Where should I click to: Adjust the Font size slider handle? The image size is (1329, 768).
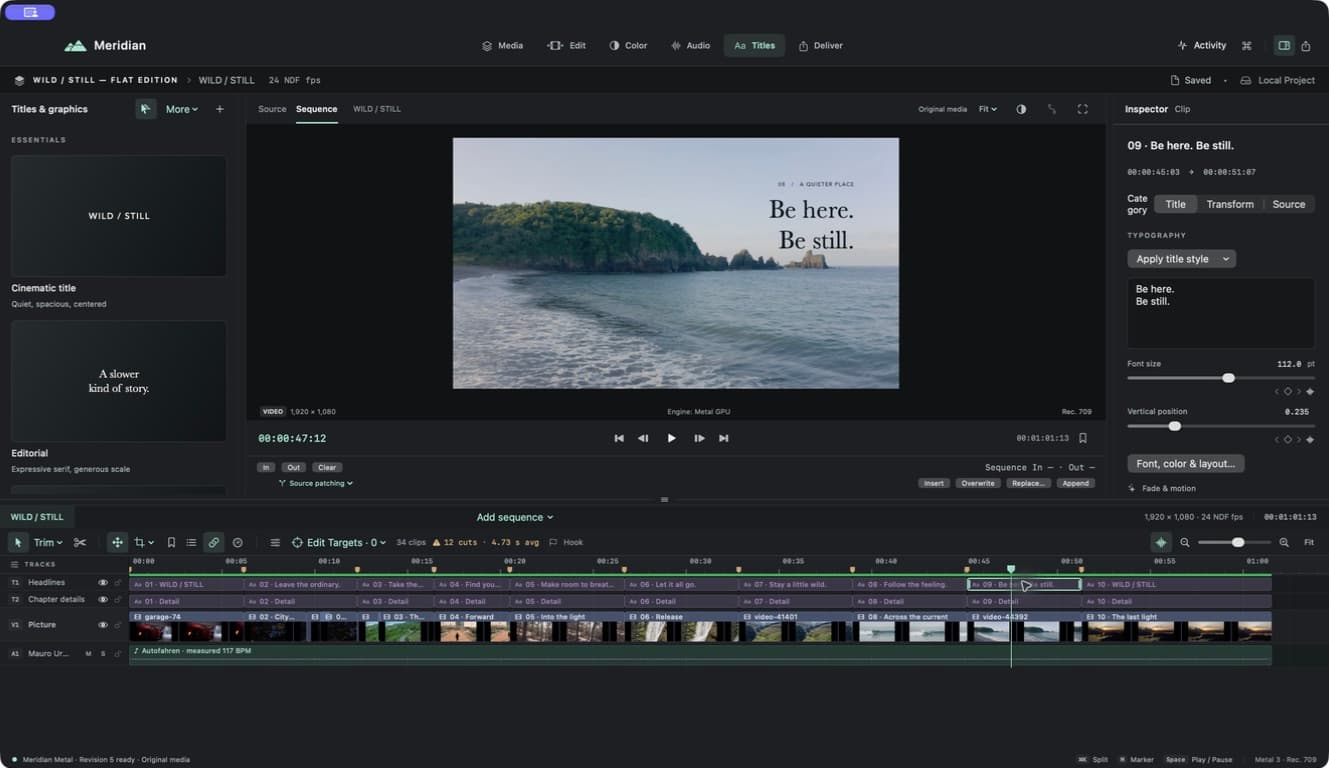click(1228, 378)
